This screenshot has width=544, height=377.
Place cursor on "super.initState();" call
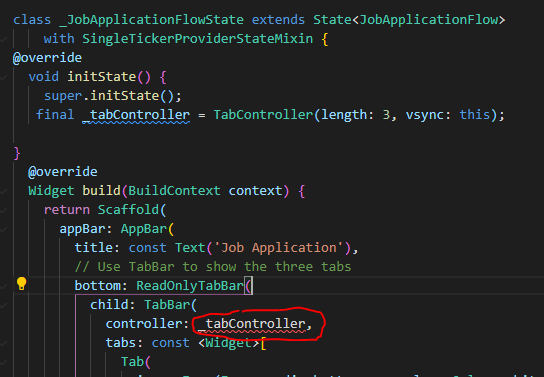tap(113, 96)
